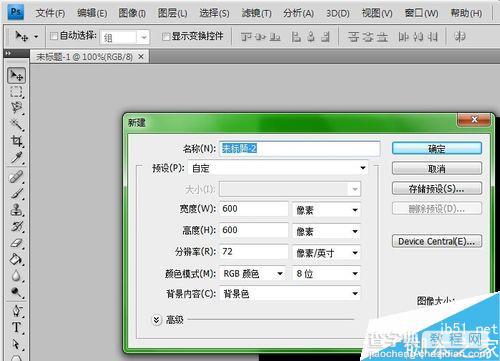Image resolution: width=500 pixels, height=361 pixels.
Task: Select the Healing Brush tool
Action: tap(16, 177)
